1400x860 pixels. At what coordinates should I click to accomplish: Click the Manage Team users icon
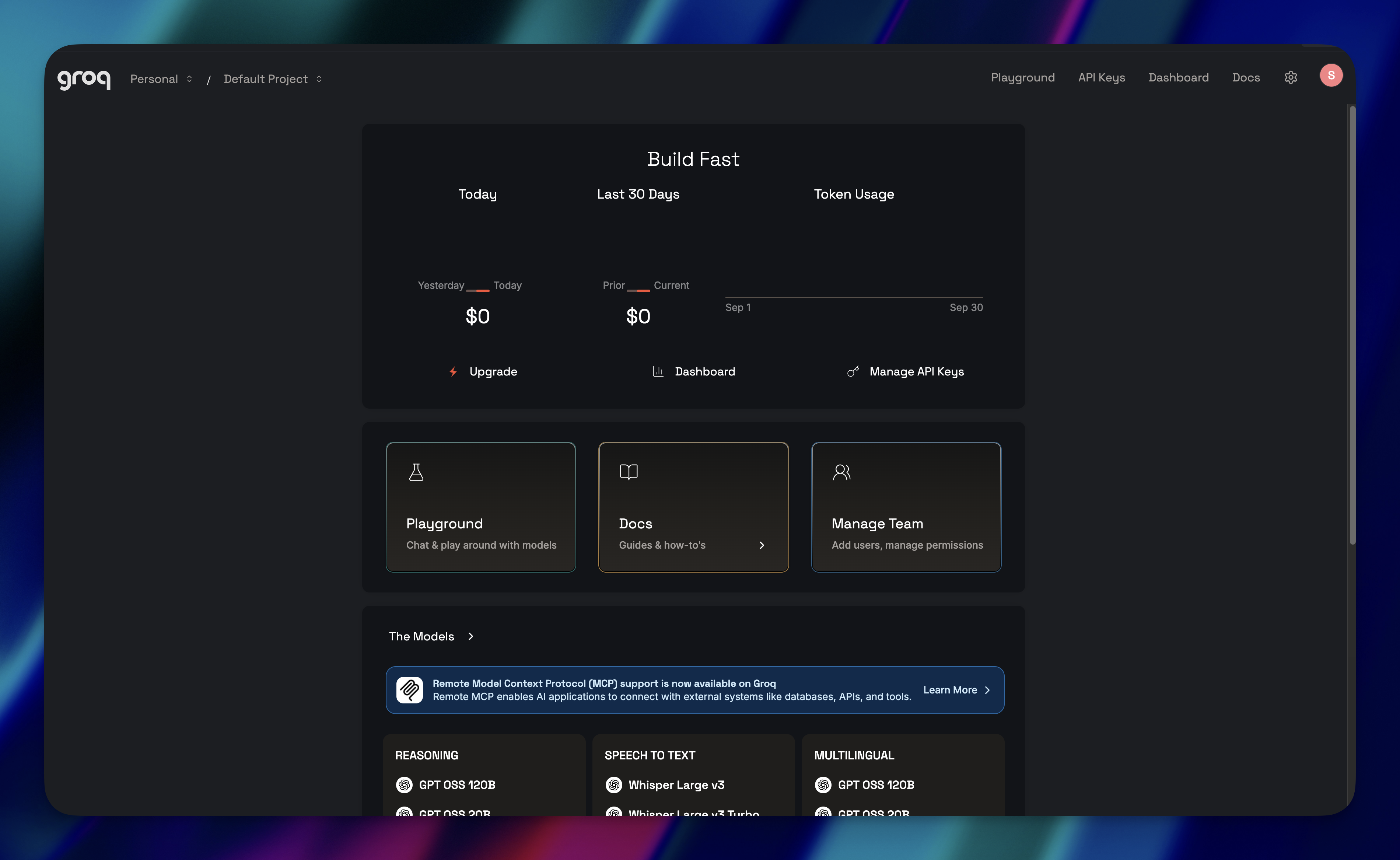(841, 472)
